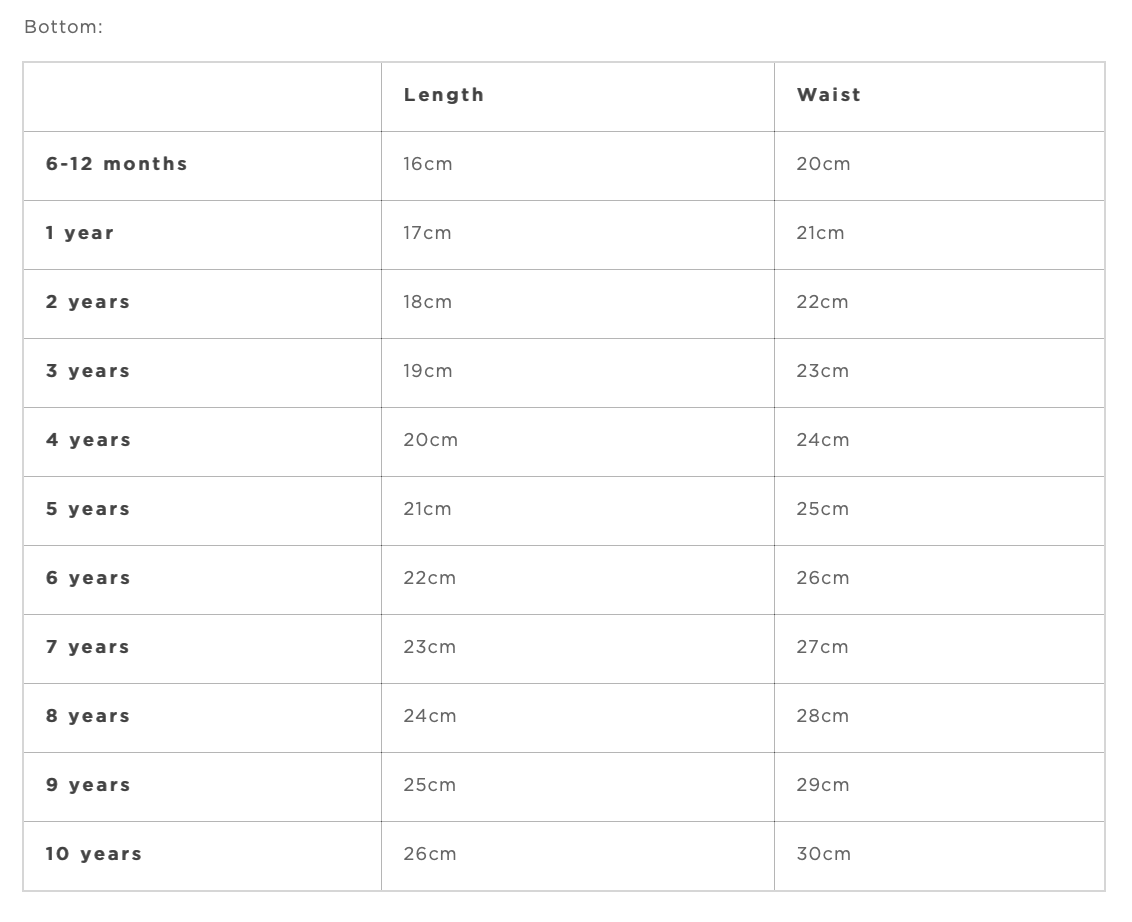Select the "2 years" row label

(x=88, y=302)
